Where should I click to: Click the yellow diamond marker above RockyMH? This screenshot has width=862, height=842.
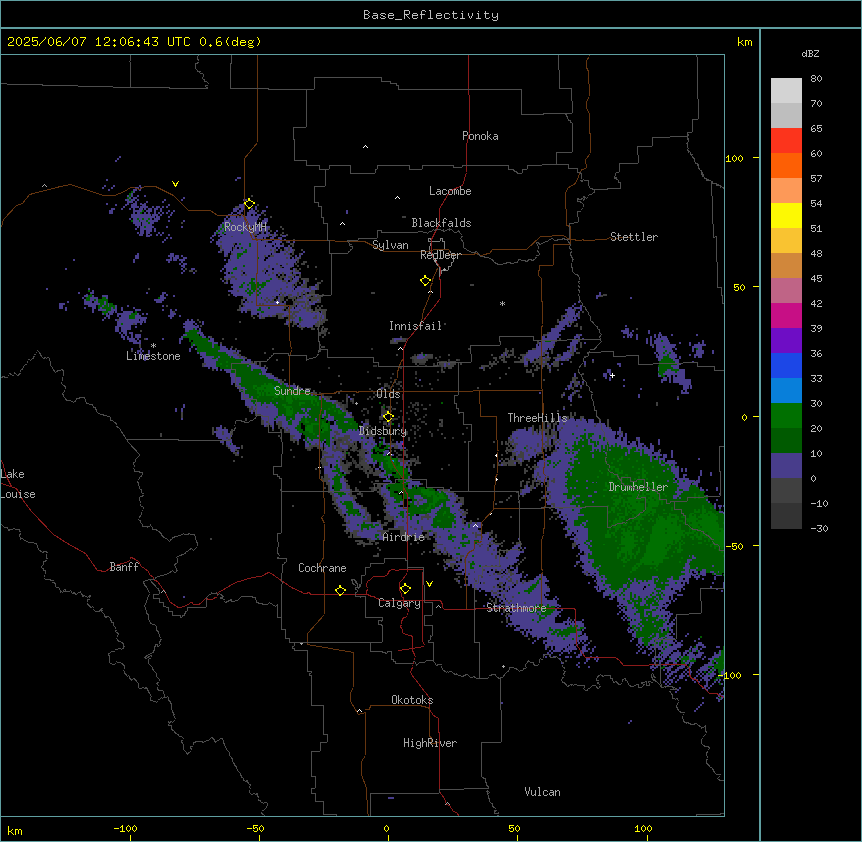pyautogui.click(x=249, y=204)
